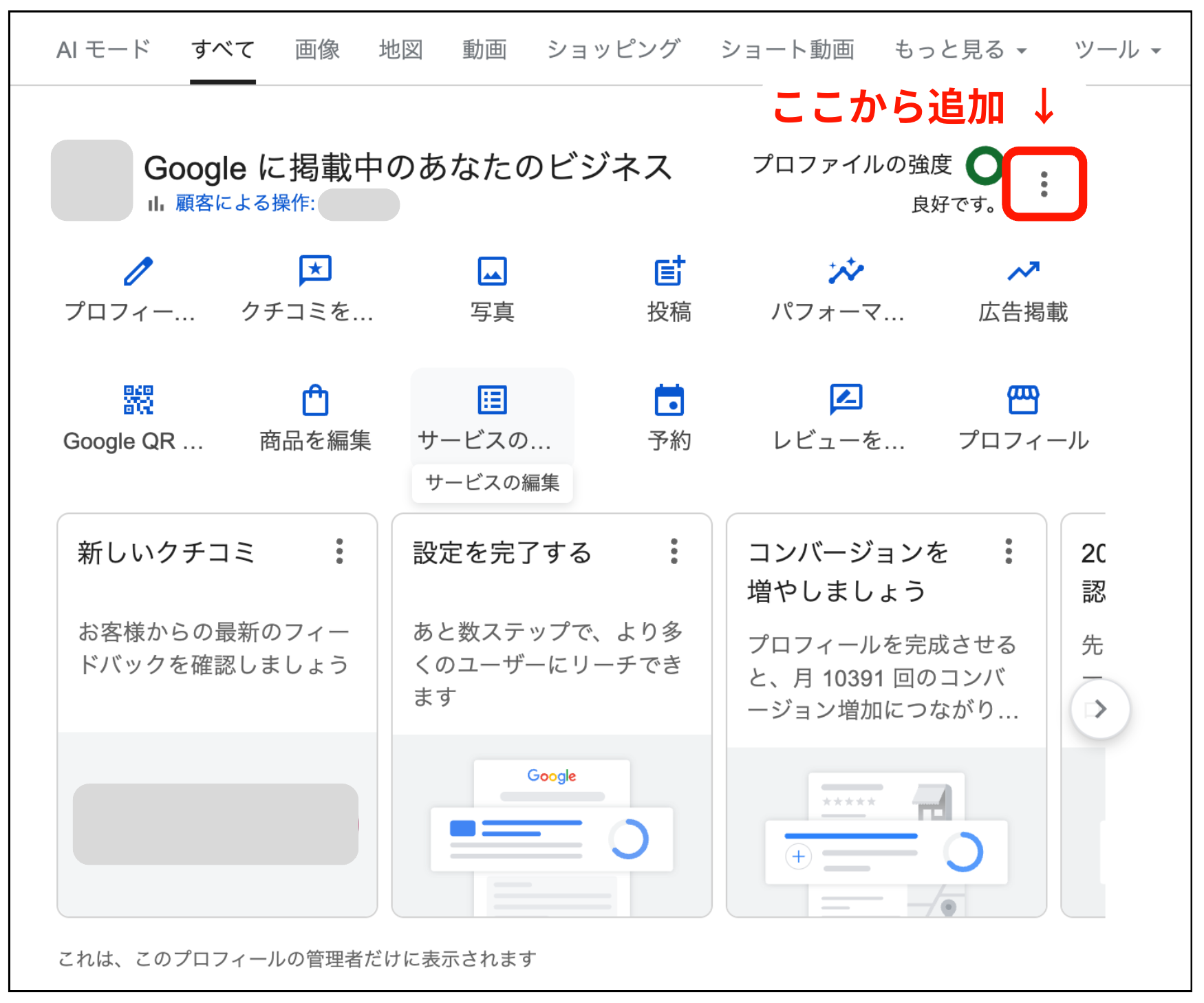
Task: Click the 設定を完了する card illustration
Action: coord(552,826)
